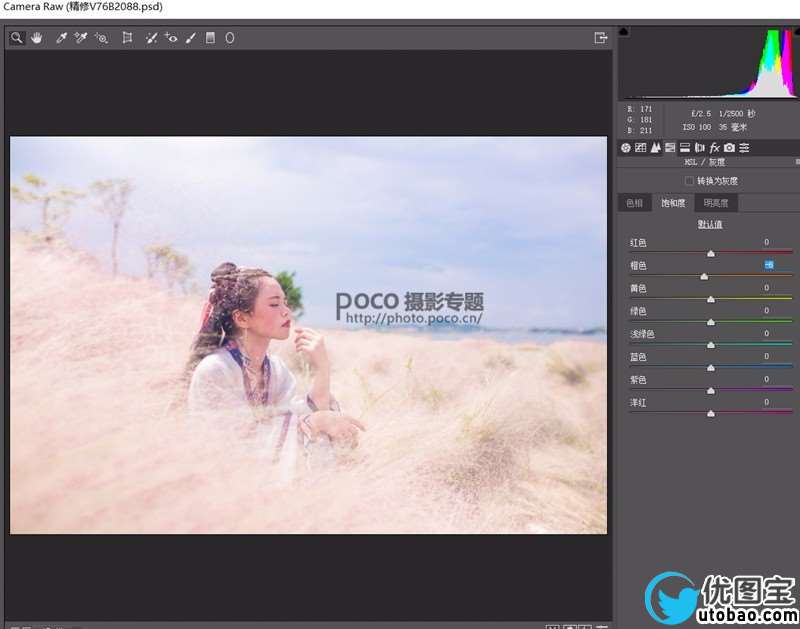Enable the 转换为灰度 checkbox
800x629 pixels.
(689, 181)
